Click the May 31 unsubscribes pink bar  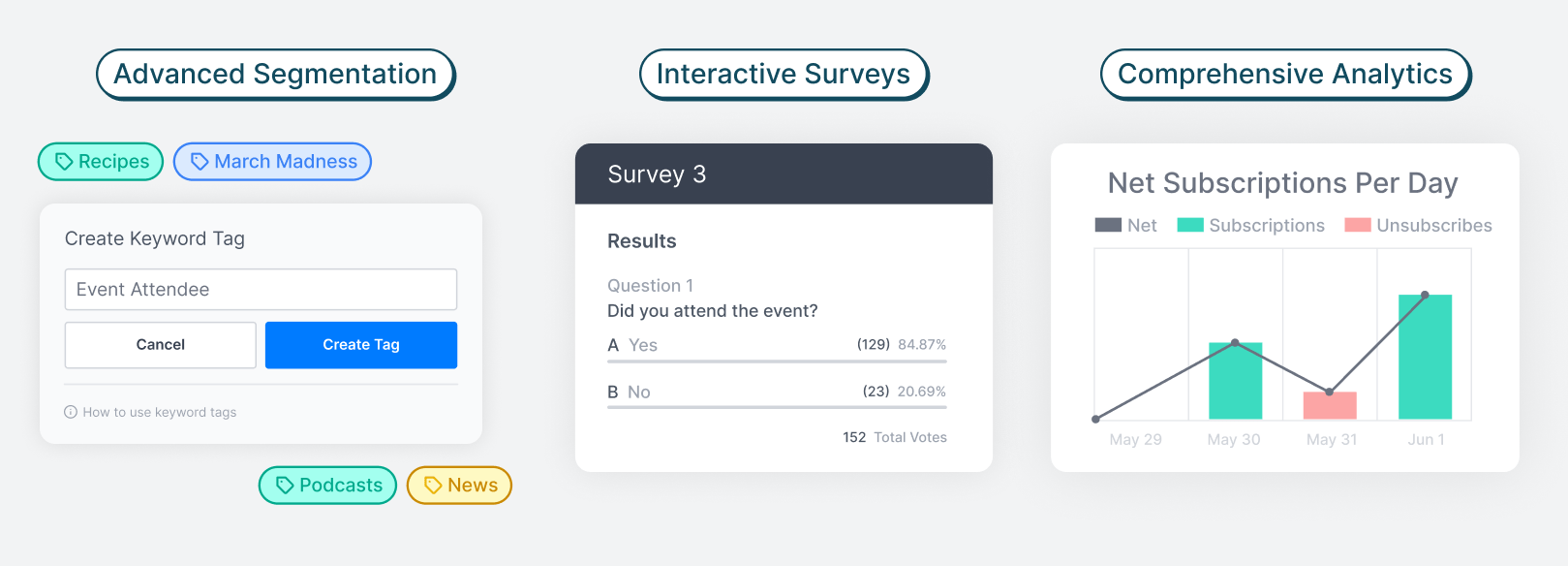[1330, 405]
